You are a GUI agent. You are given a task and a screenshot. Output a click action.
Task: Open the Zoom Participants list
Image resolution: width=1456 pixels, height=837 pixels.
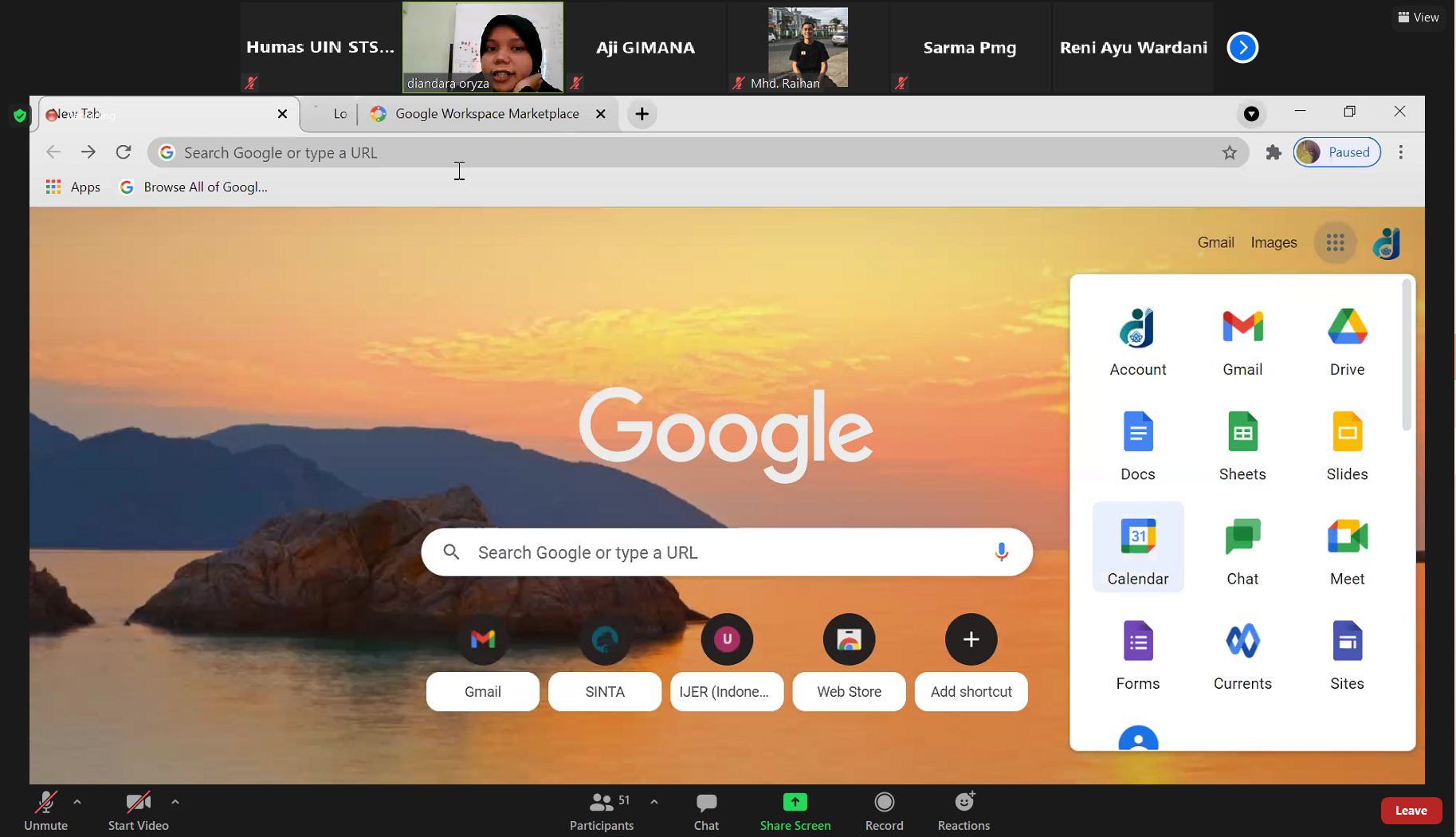pyautogui.click(x=602, y=811)
